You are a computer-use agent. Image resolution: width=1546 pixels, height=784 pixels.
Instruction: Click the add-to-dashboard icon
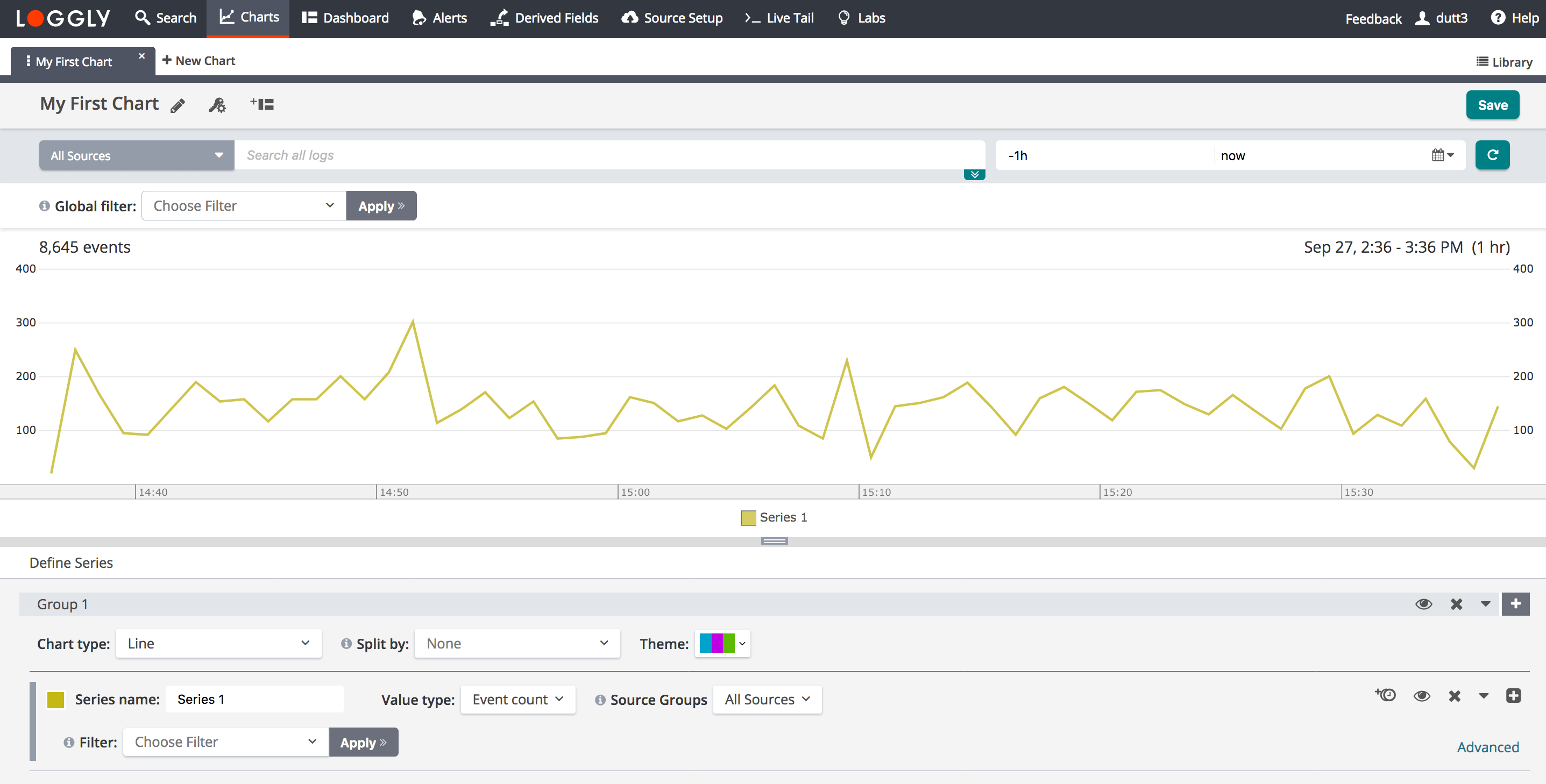click(x=261, y=104)
